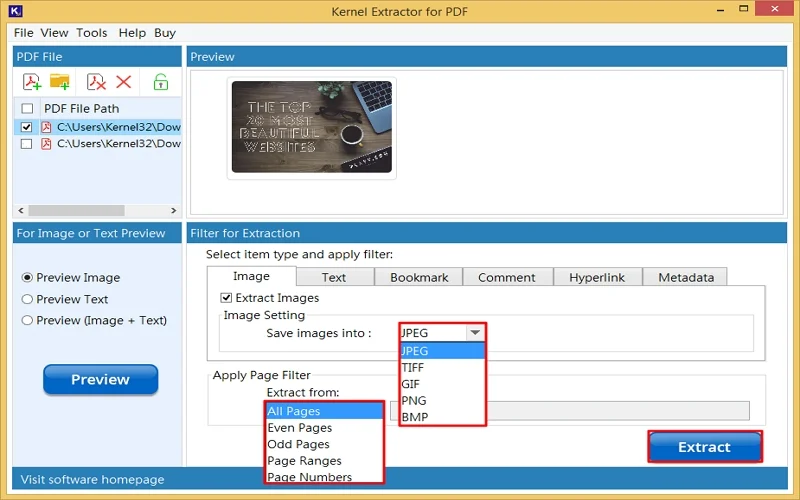Check the second PDF file checkbox
Viewport: 800px width, 500px height.
click(x=27, y=144)
